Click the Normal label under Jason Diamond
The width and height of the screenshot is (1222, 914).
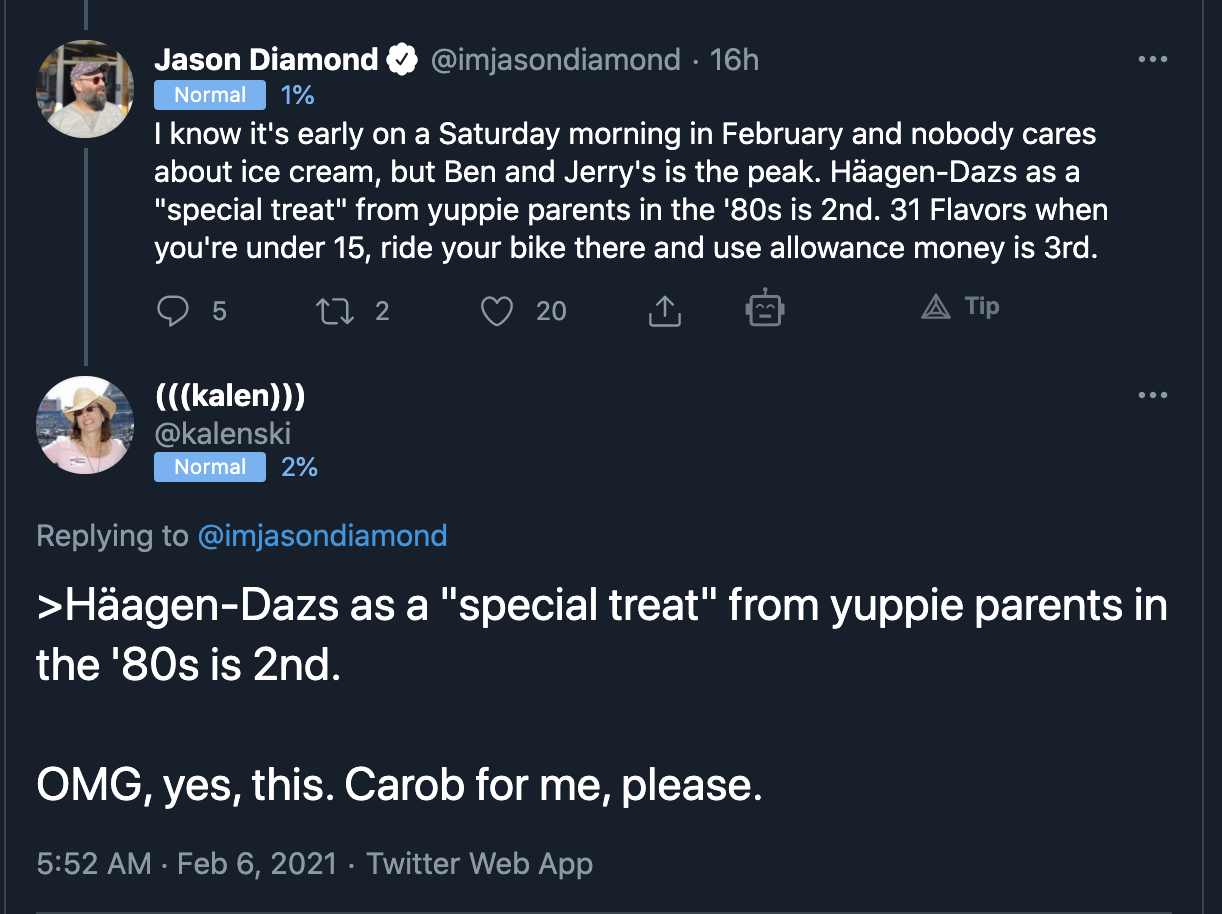click(210, 95)
